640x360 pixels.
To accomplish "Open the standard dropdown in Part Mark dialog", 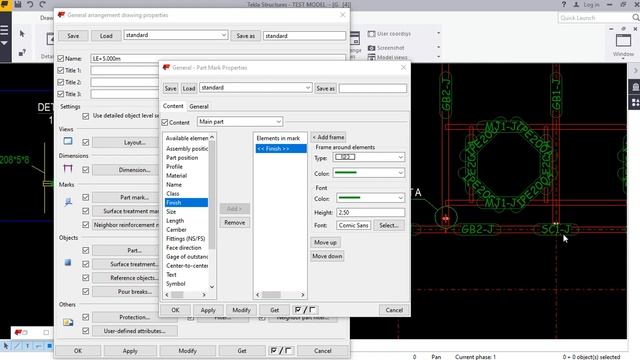I will pyautogui.click(x=256, y=88).
